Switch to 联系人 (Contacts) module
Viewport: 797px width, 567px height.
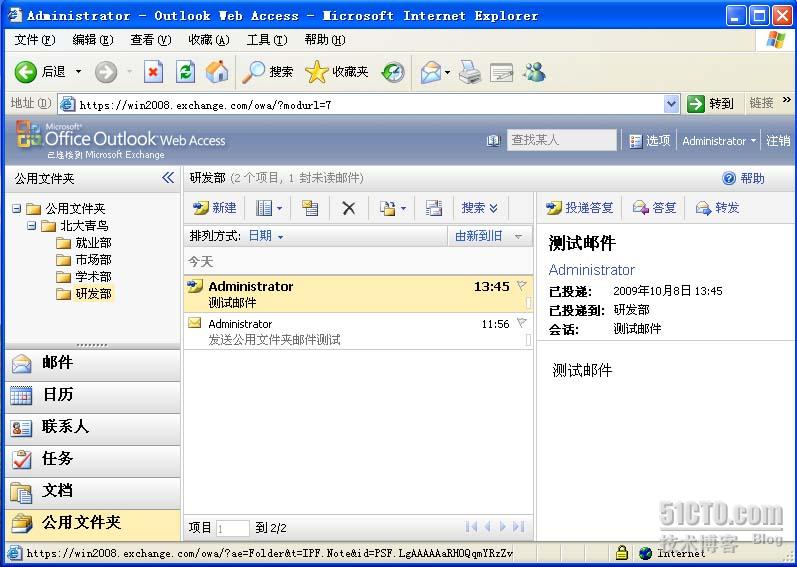coord(93,427)
